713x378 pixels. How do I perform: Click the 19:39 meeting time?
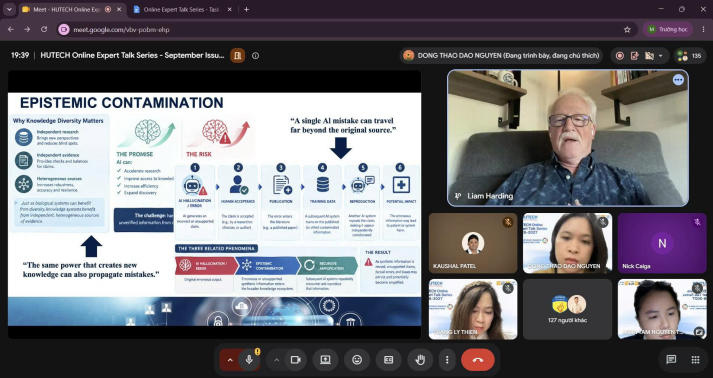pos(20,55)
